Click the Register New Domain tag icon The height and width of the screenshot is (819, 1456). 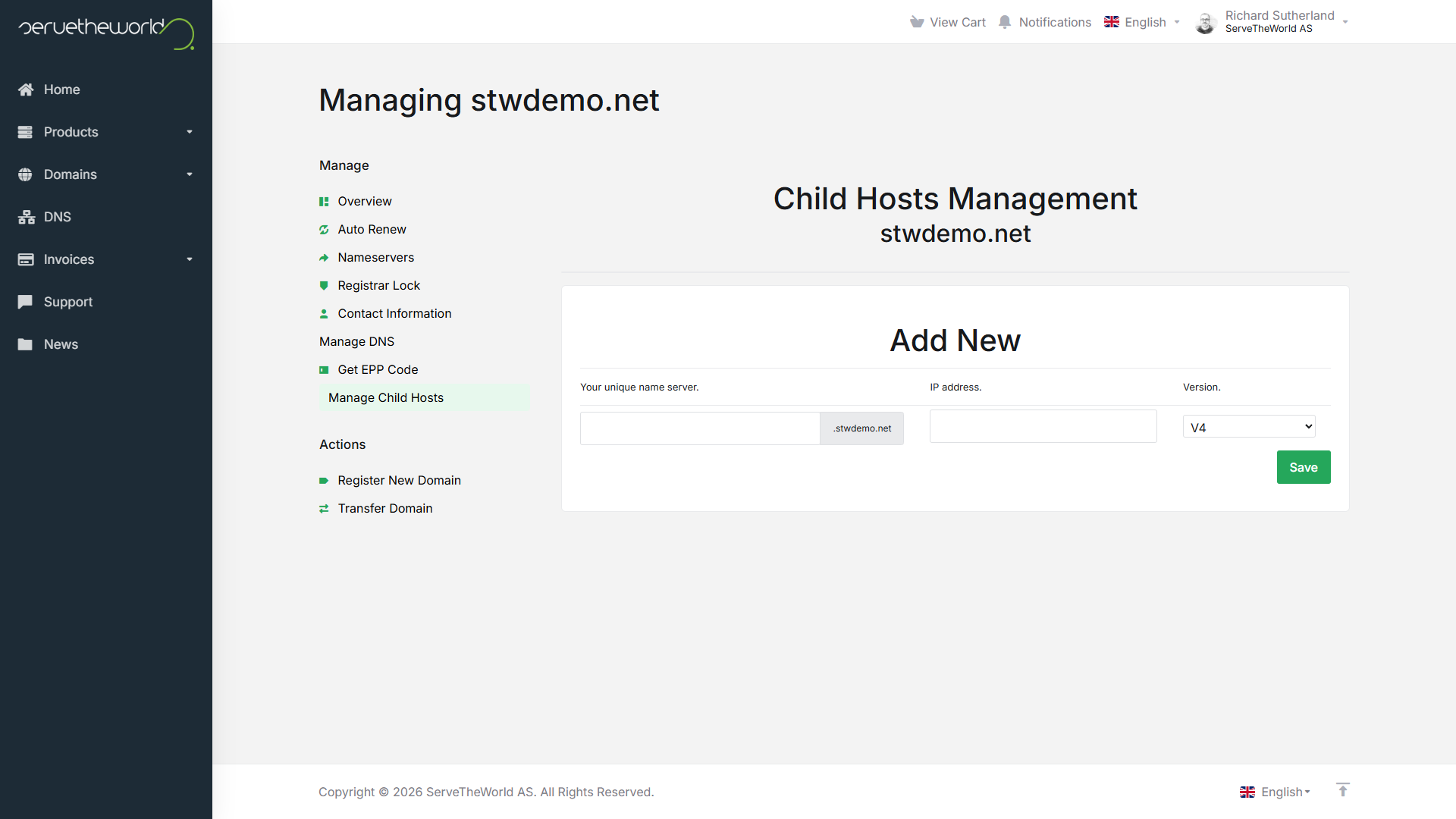tap(324, 481)
